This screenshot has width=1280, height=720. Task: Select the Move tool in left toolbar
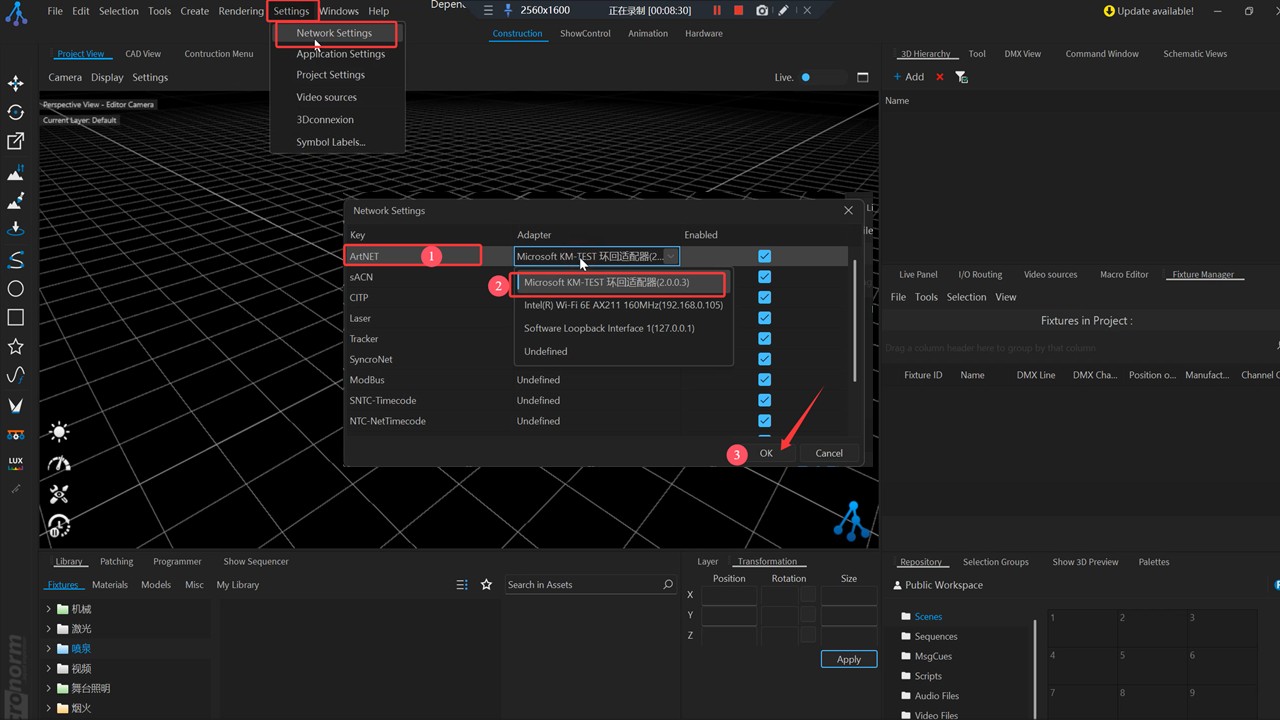click(x=16, y=84)
